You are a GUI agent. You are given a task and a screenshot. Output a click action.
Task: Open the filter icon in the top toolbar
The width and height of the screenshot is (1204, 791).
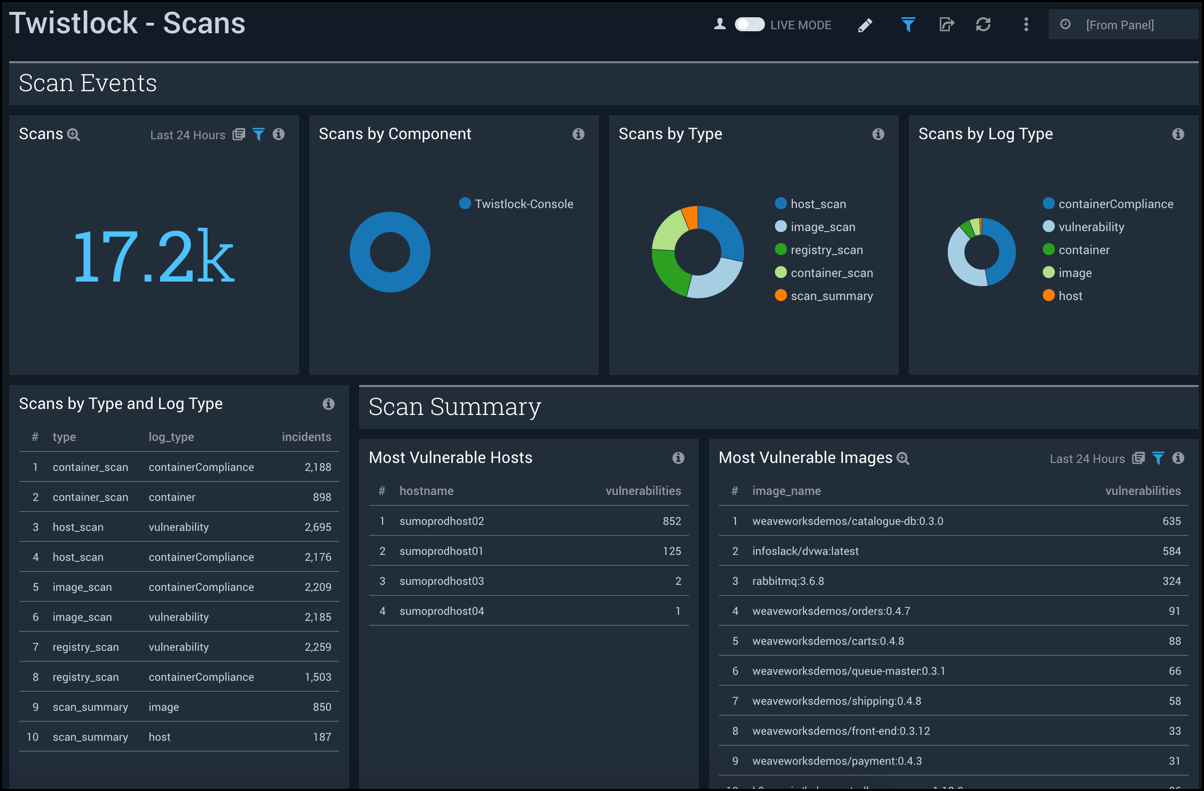(908, 24)
